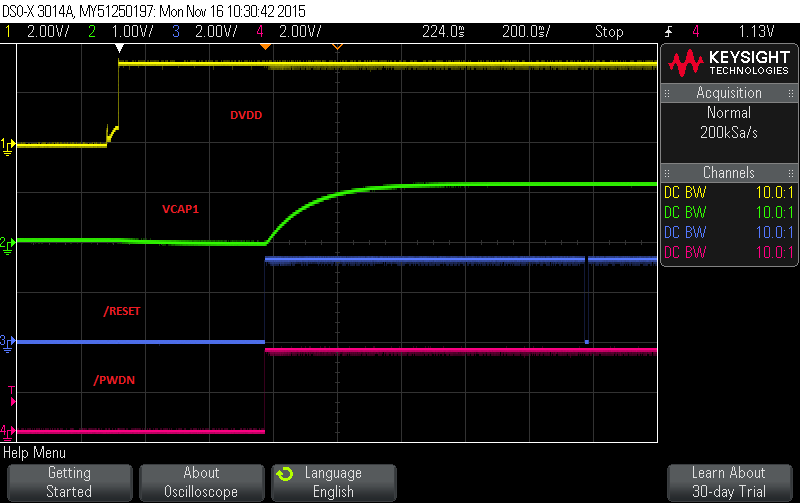Image resolution: width=800 pixels, height=503 pixels.
Task: Click the VCAP1 waveform label
Action: (180, 209)
